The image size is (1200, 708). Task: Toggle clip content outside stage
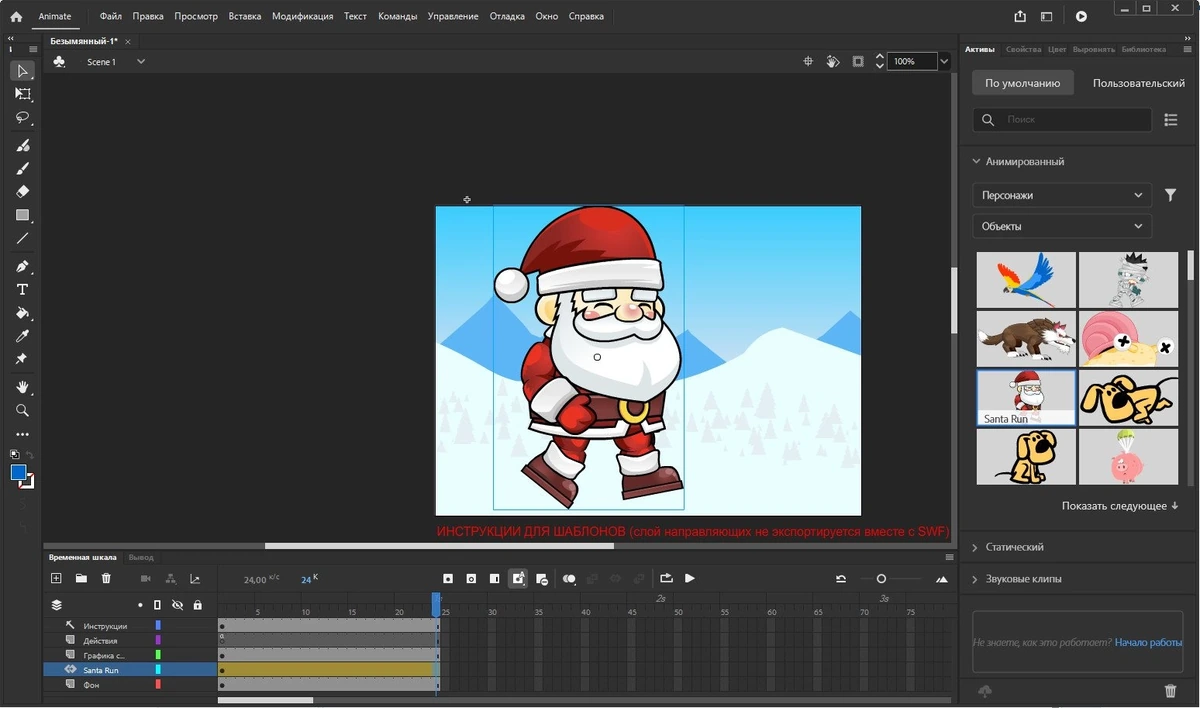(x=858, y=61)
